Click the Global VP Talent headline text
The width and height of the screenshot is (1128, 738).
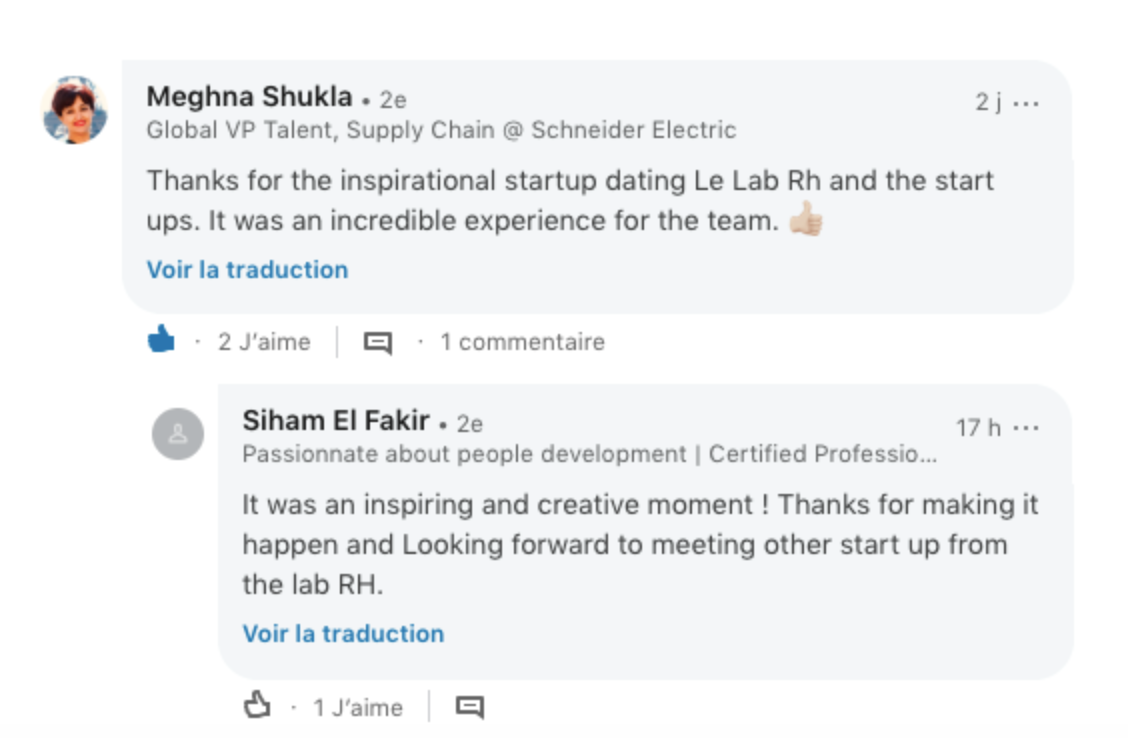(x=441, y=130)
